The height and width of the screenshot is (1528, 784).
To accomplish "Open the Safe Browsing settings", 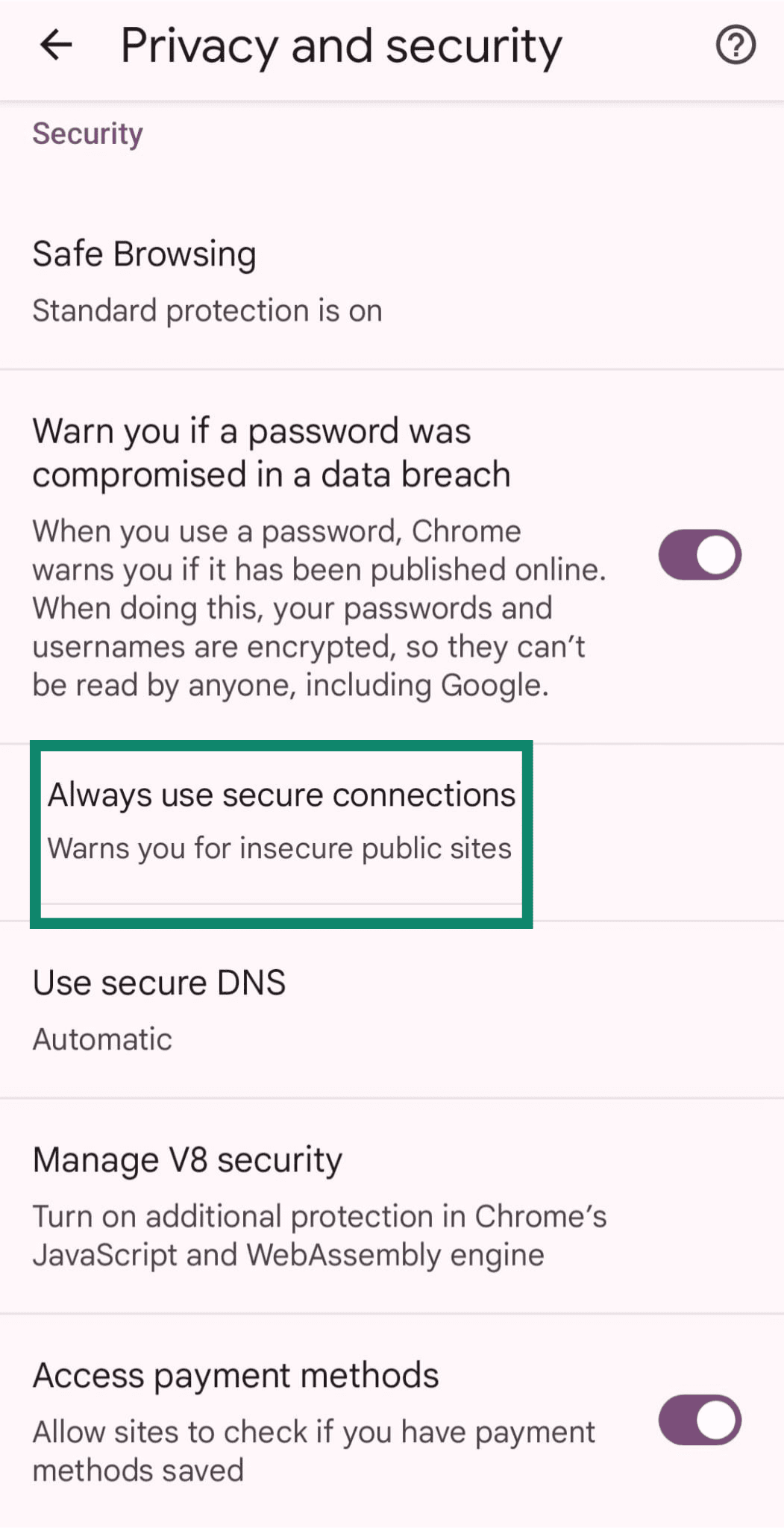I will tap(145, 254).
